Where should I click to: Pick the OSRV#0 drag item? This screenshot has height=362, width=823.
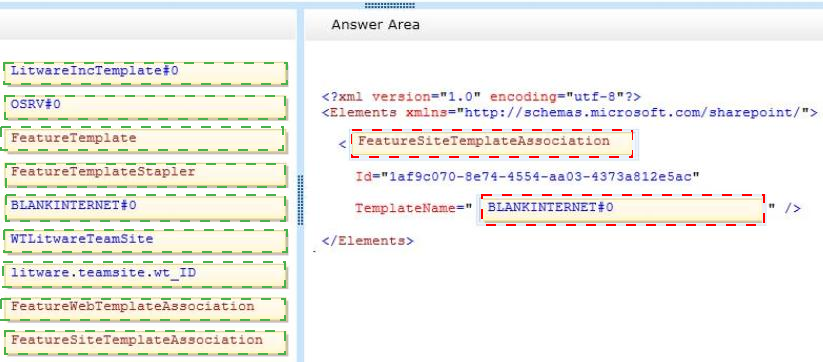pyautogui.click(x=145, y=107)
